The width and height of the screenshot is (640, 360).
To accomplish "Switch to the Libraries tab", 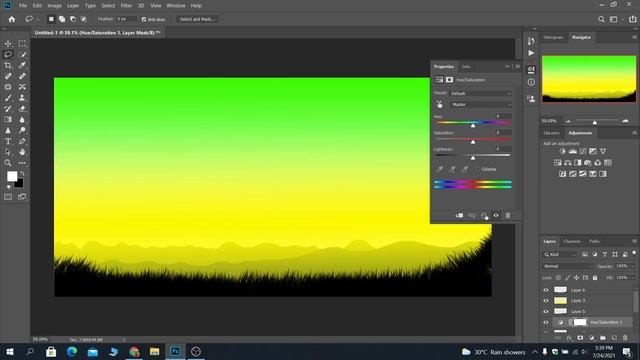I will coord(551,133).
